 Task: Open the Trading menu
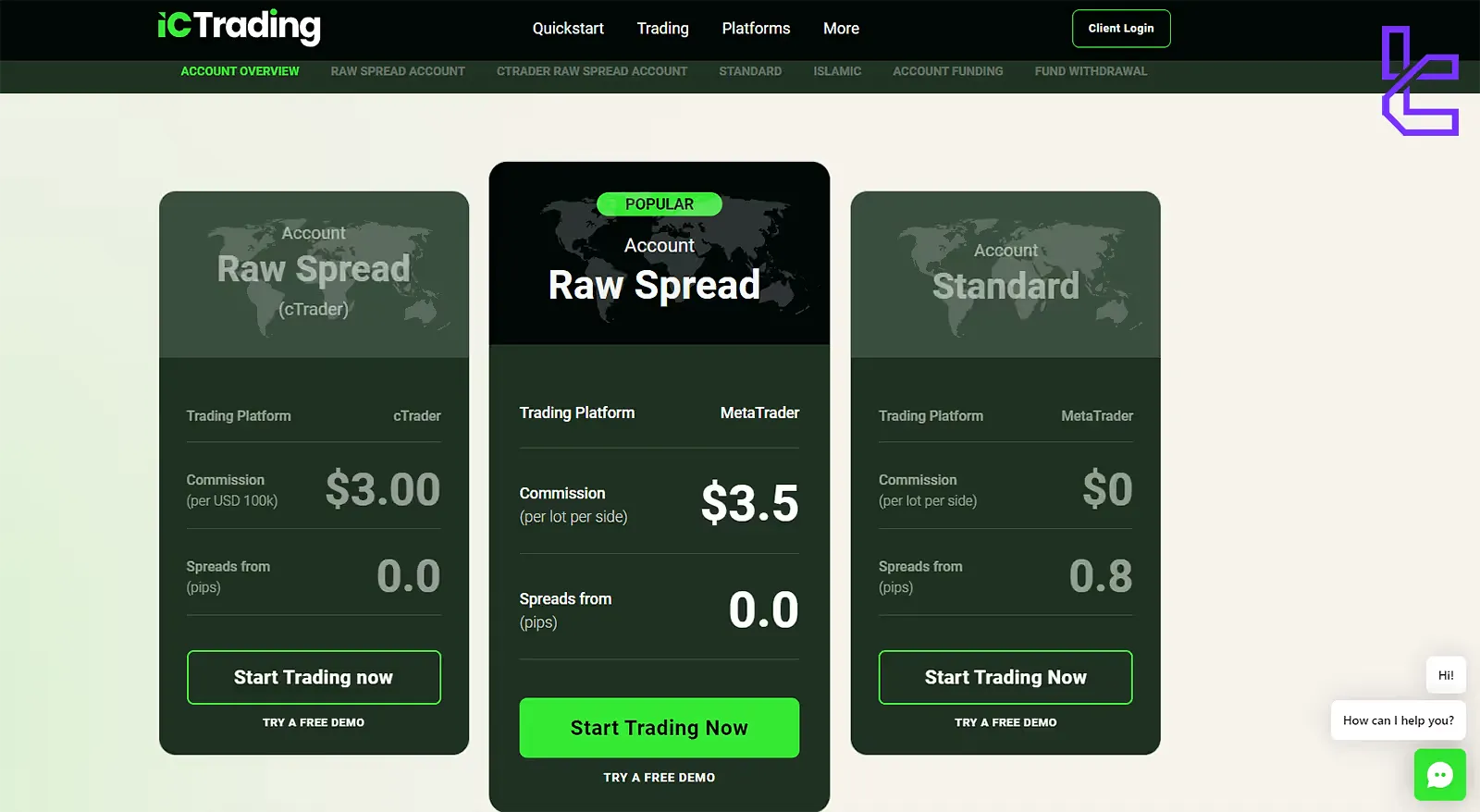[662, 29]
